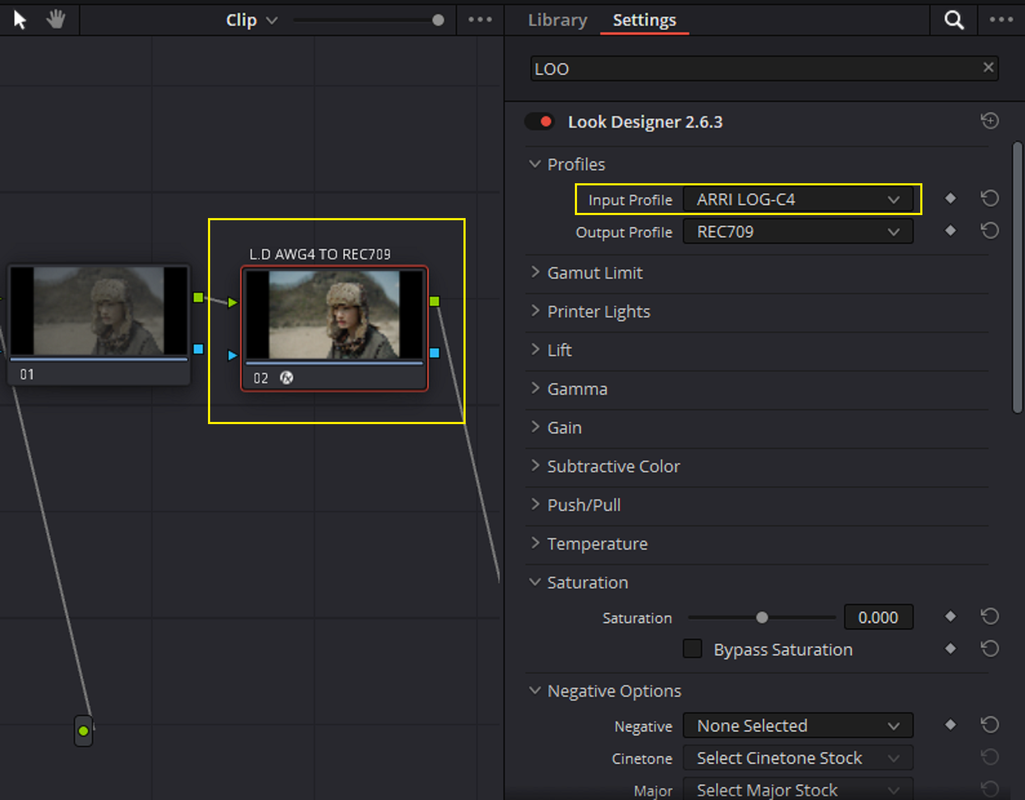Open the Clip mode dropdown
Viewport: 1025px width, 800px height.
[252, 20]
